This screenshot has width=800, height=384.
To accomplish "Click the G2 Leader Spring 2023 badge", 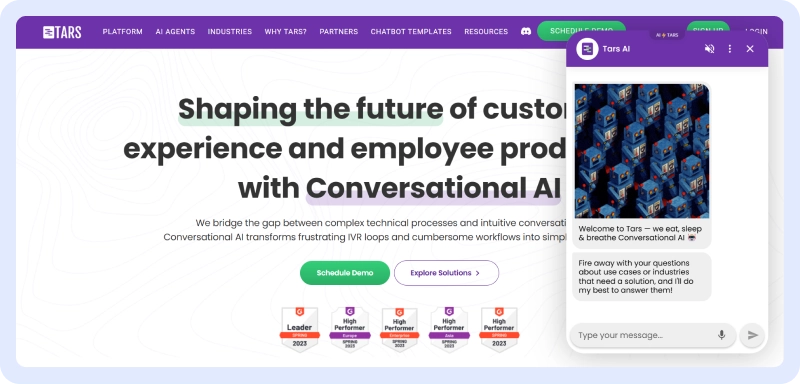I will 300,329.
